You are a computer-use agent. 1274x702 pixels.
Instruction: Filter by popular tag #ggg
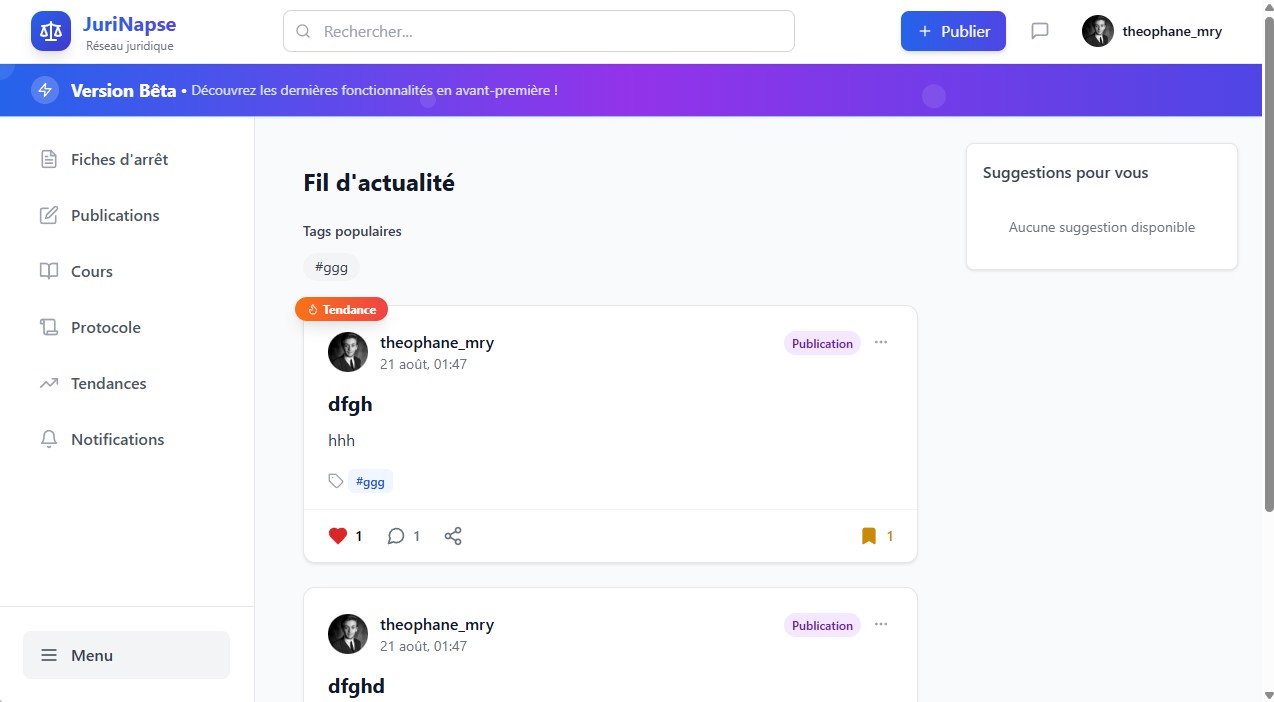tap(331, 267)
